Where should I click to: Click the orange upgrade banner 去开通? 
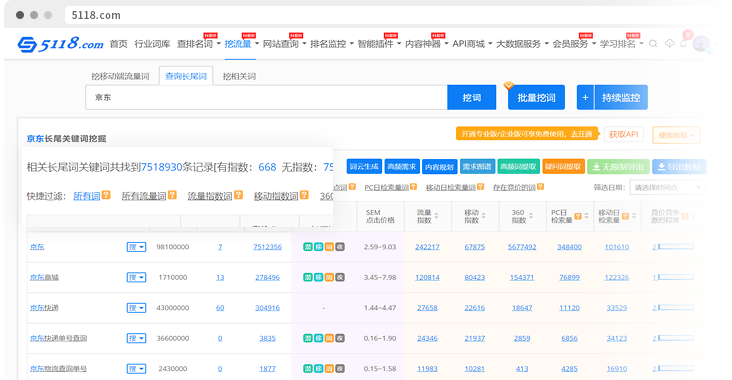coord(527,134)
